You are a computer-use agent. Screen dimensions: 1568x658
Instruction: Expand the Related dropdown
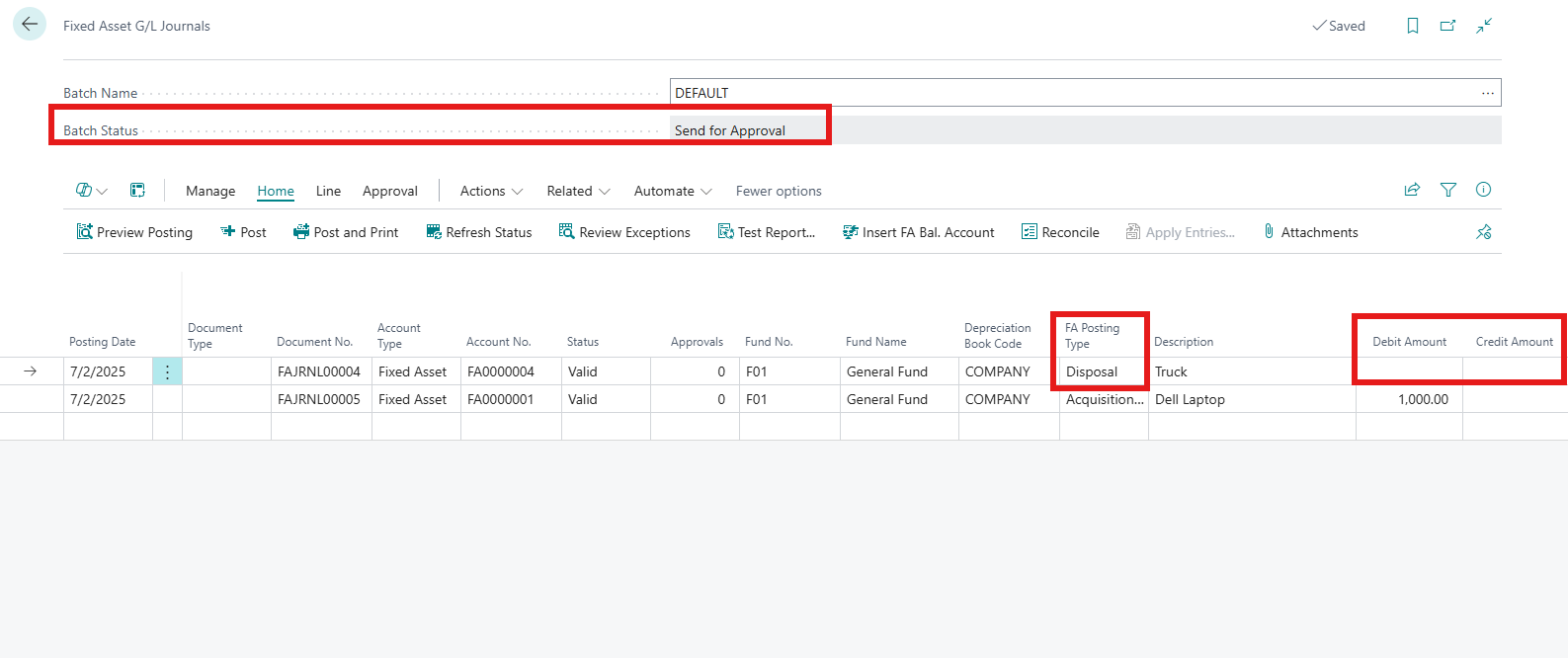pyautogui.click(x=578, y=191)
